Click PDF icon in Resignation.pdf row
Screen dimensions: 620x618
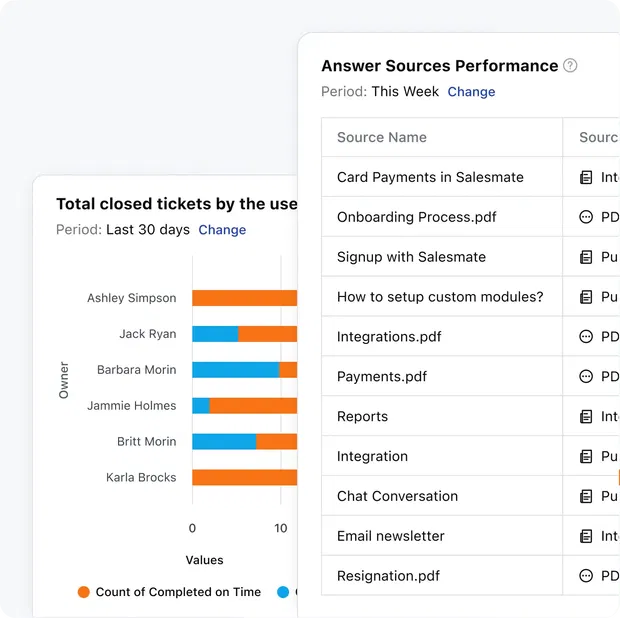(x=586, y=576)
